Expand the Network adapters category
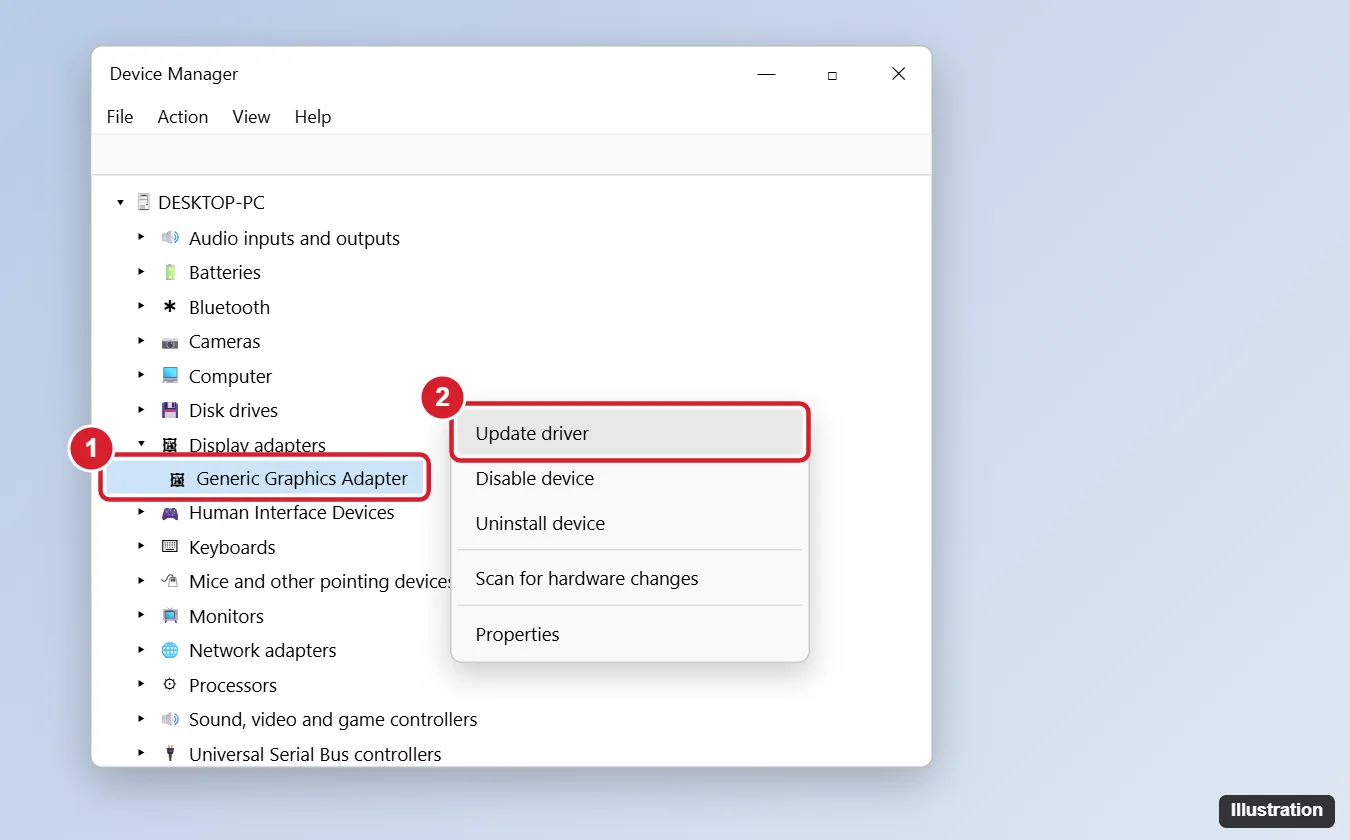1350x840 pixels. (142, 650)
